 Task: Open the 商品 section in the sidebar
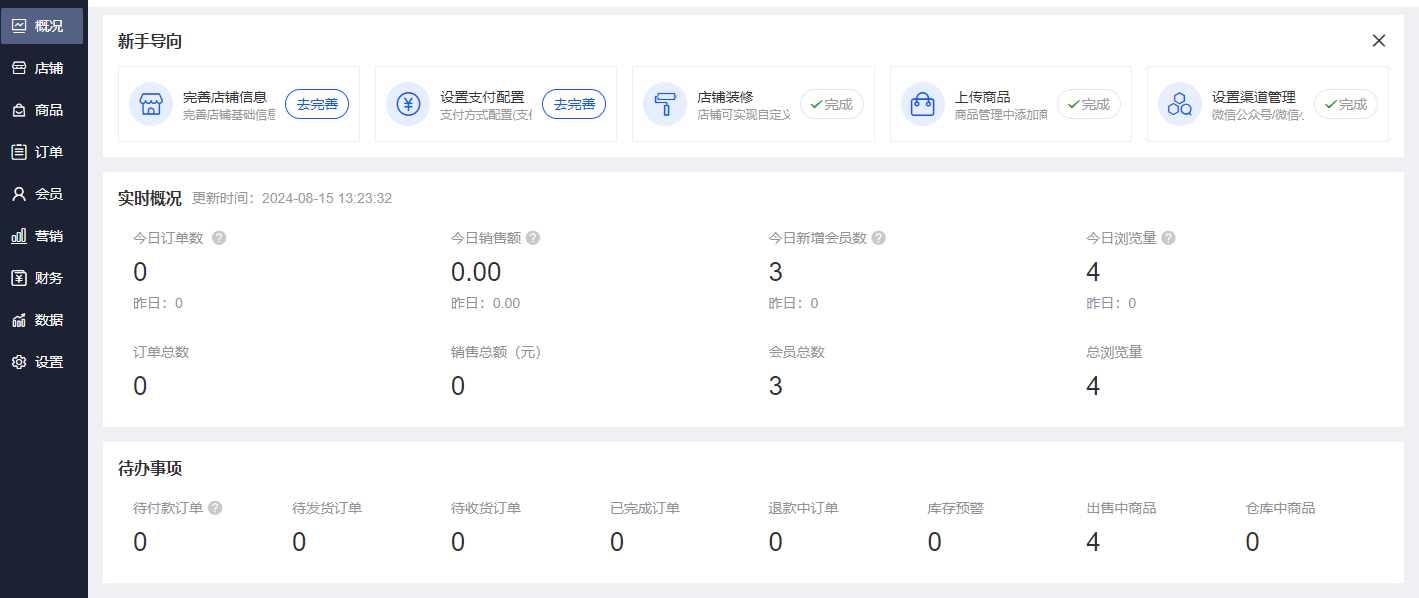[44, 109]
